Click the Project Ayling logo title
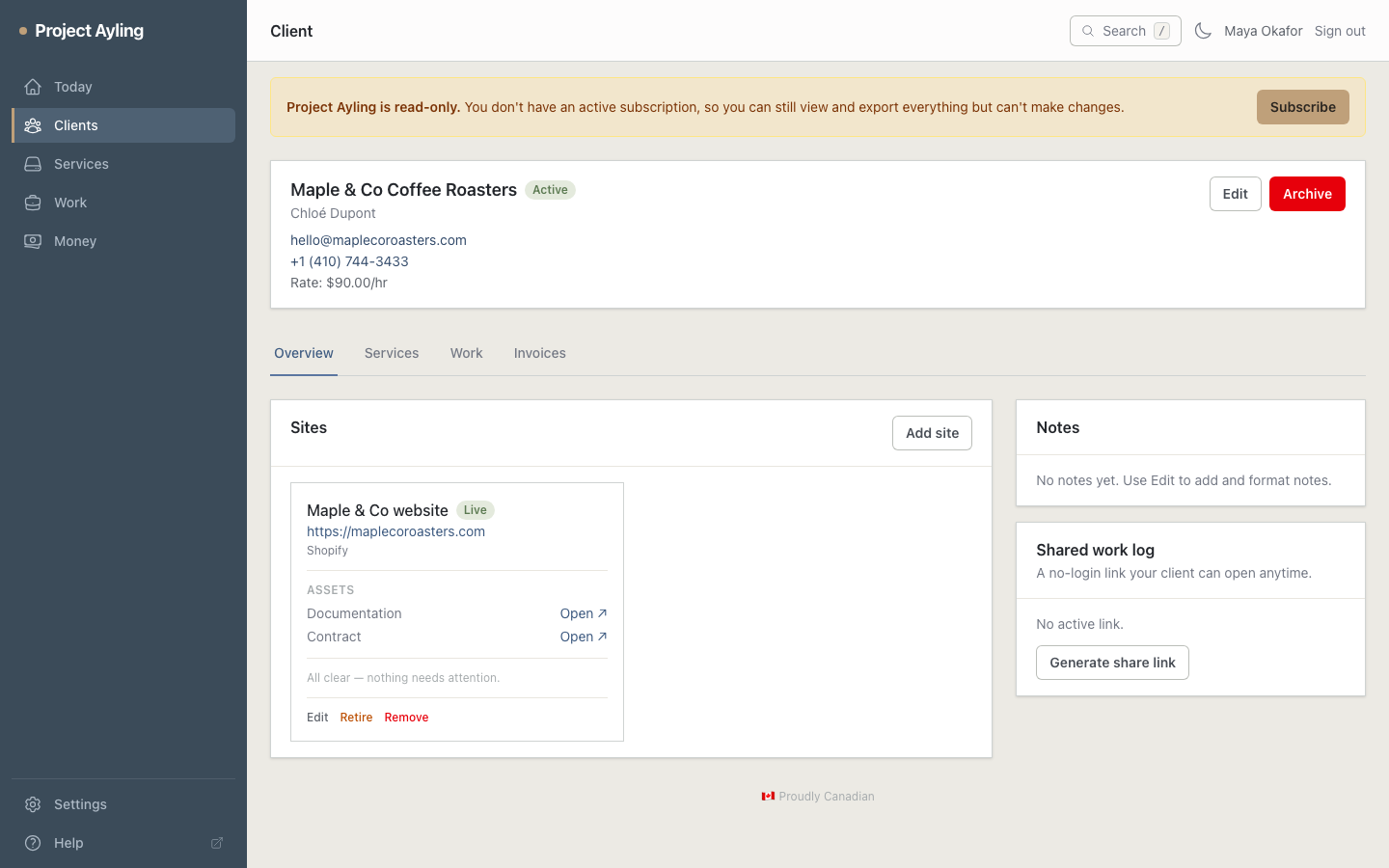 pos(89,31)
